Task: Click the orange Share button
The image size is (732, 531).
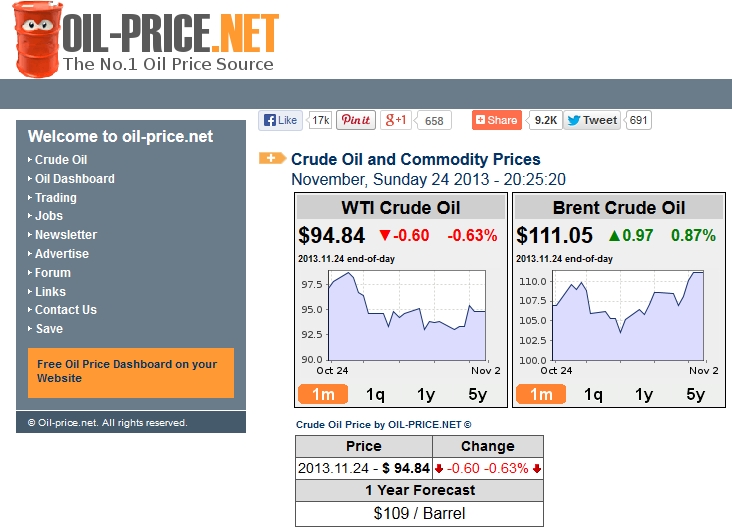Action: pos(496,120)
